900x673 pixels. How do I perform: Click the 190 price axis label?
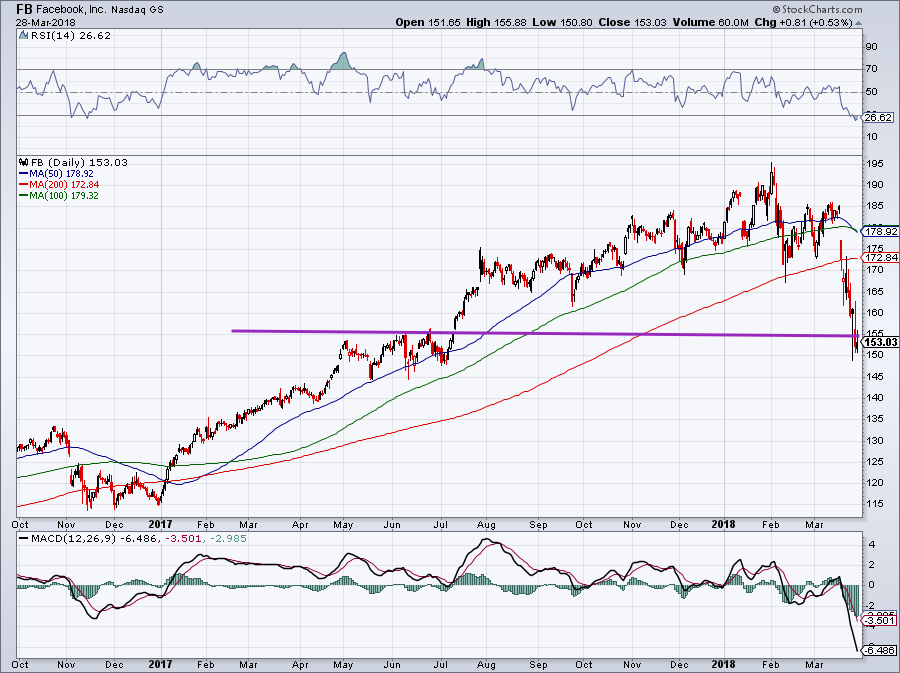click(875, 185)
